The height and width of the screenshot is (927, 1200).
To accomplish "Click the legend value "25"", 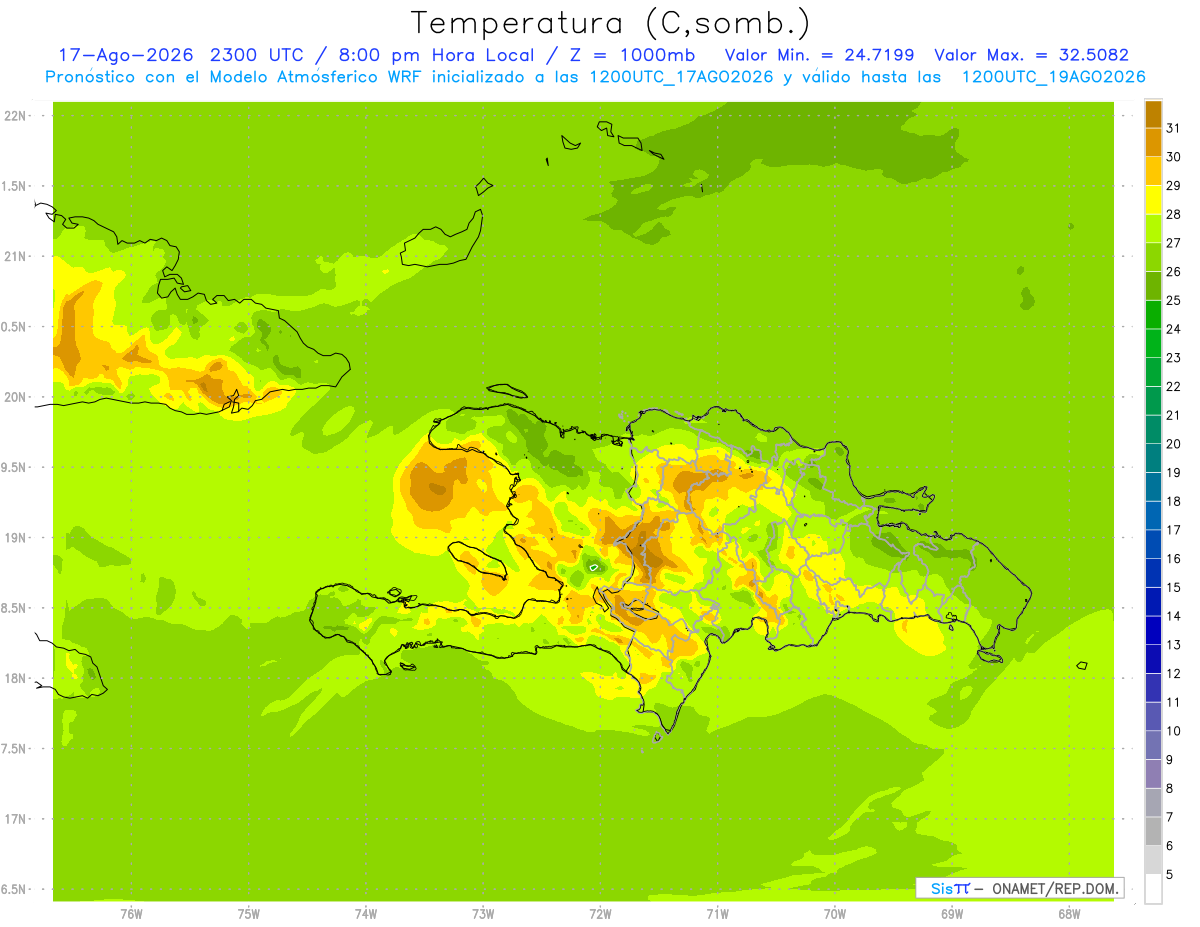I will (1173, 300).
